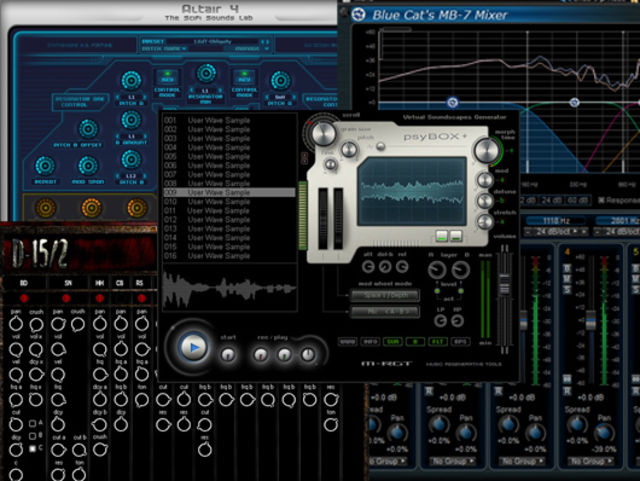640x481 pixels.
Task: Select the CB drum tab in D-15/2
Action: point(120,283)
